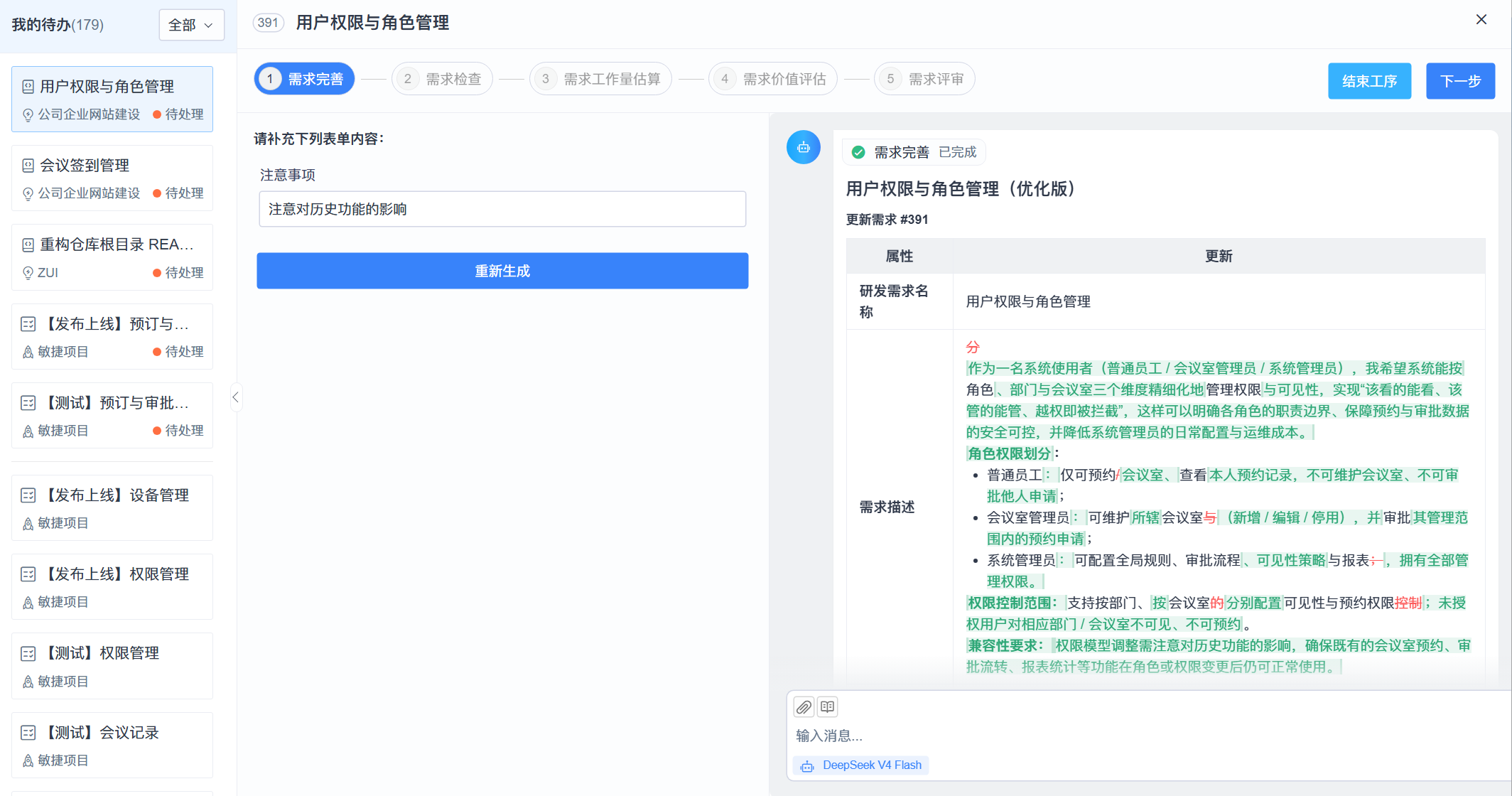Click the green check icon beside 需求完善
Screen dimensions: 1512x796
[x=858, y=152]
